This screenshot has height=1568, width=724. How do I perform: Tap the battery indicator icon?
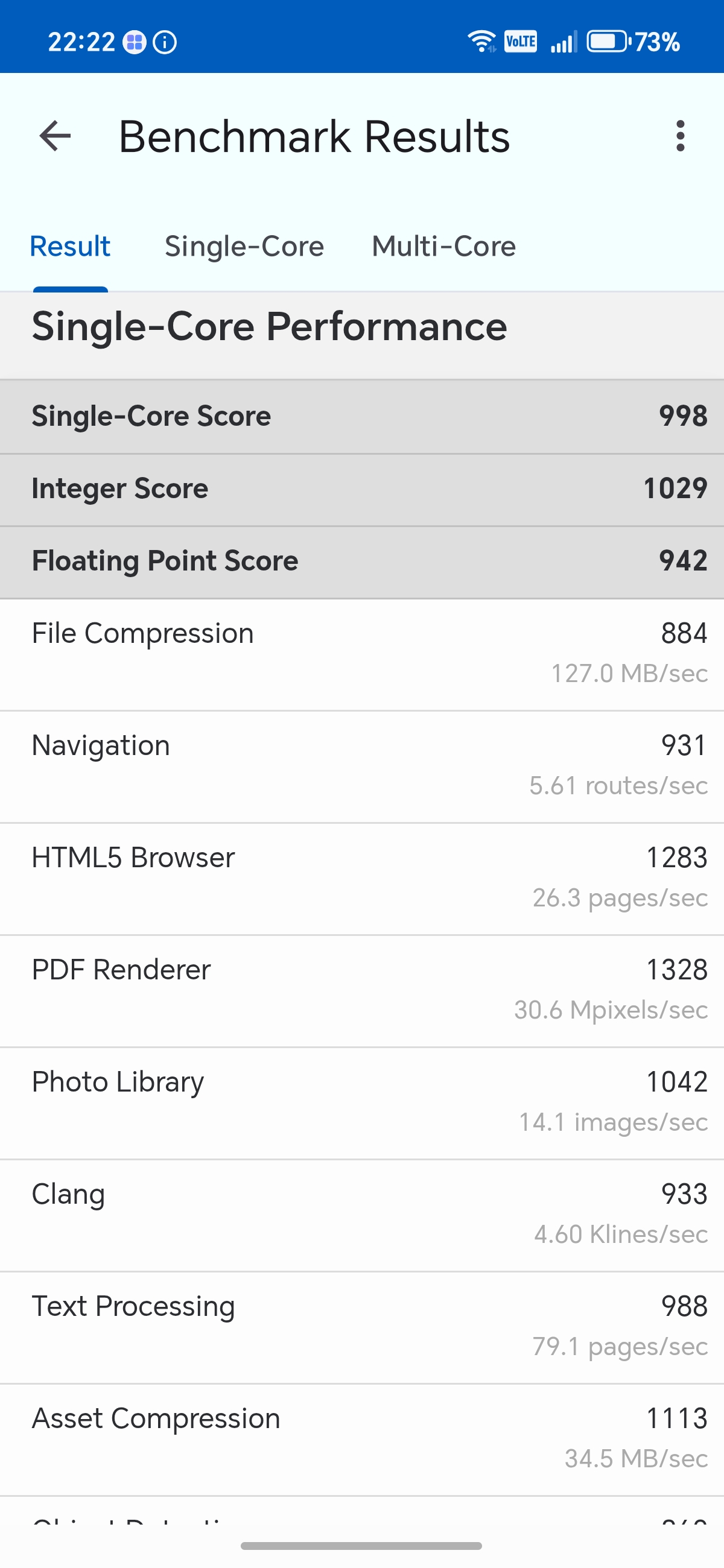tap(607, 42)
